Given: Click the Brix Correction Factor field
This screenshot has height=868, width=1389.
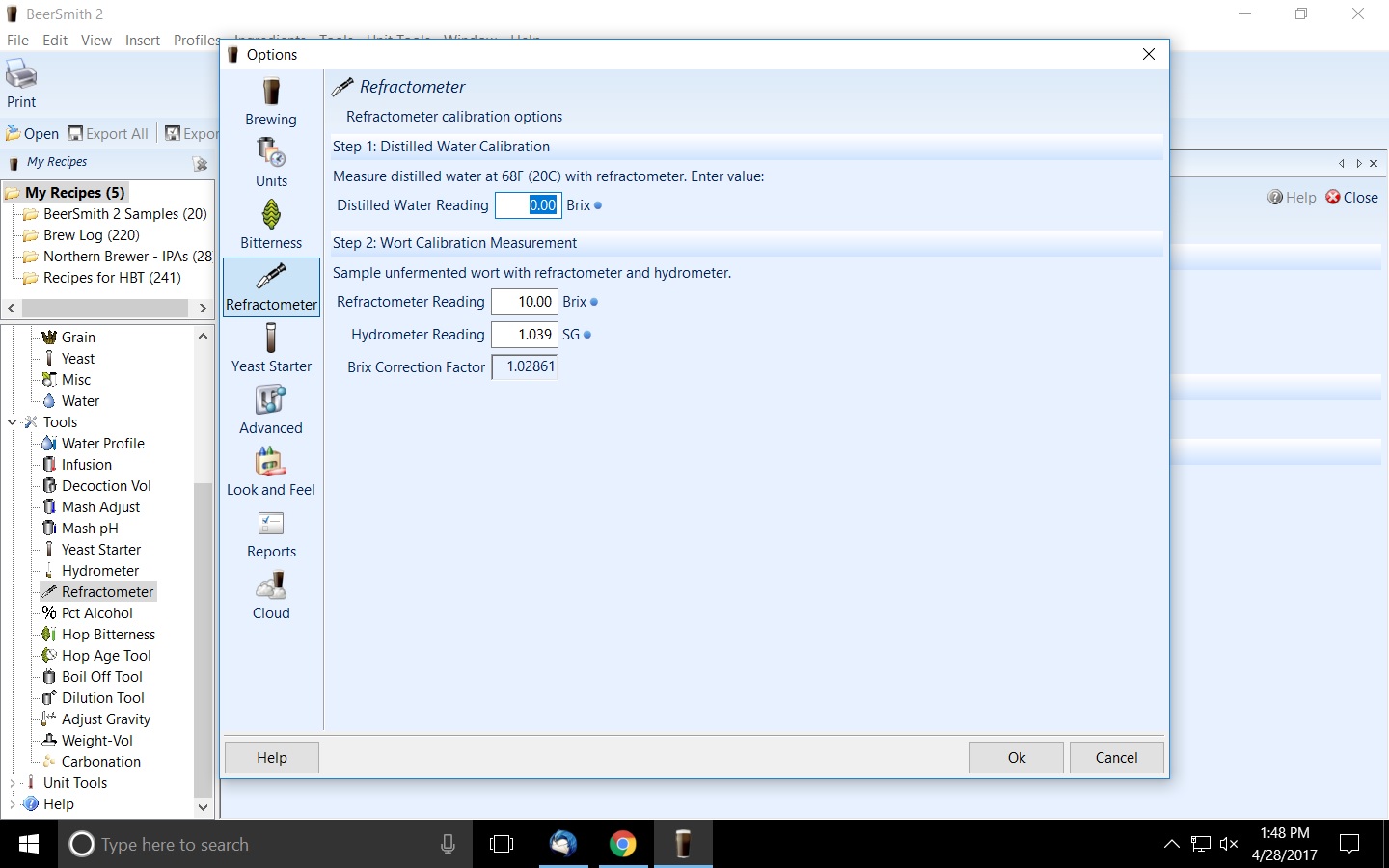Looking at the screenshot, I should click(x=525, y=367).
